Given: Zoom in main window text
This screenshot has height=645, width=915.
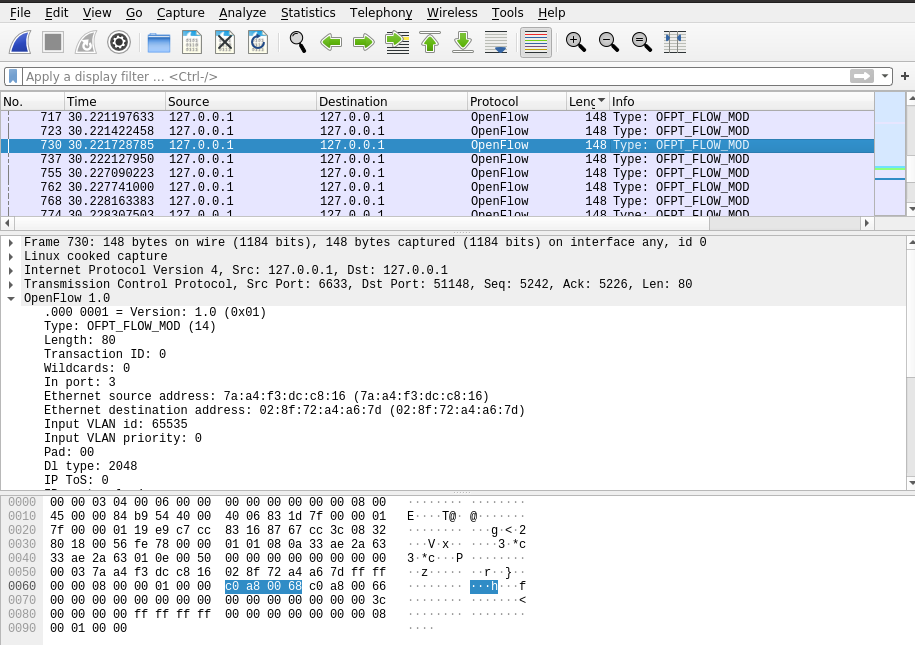Looking at the screenshot, I should [x=575, y=42].
